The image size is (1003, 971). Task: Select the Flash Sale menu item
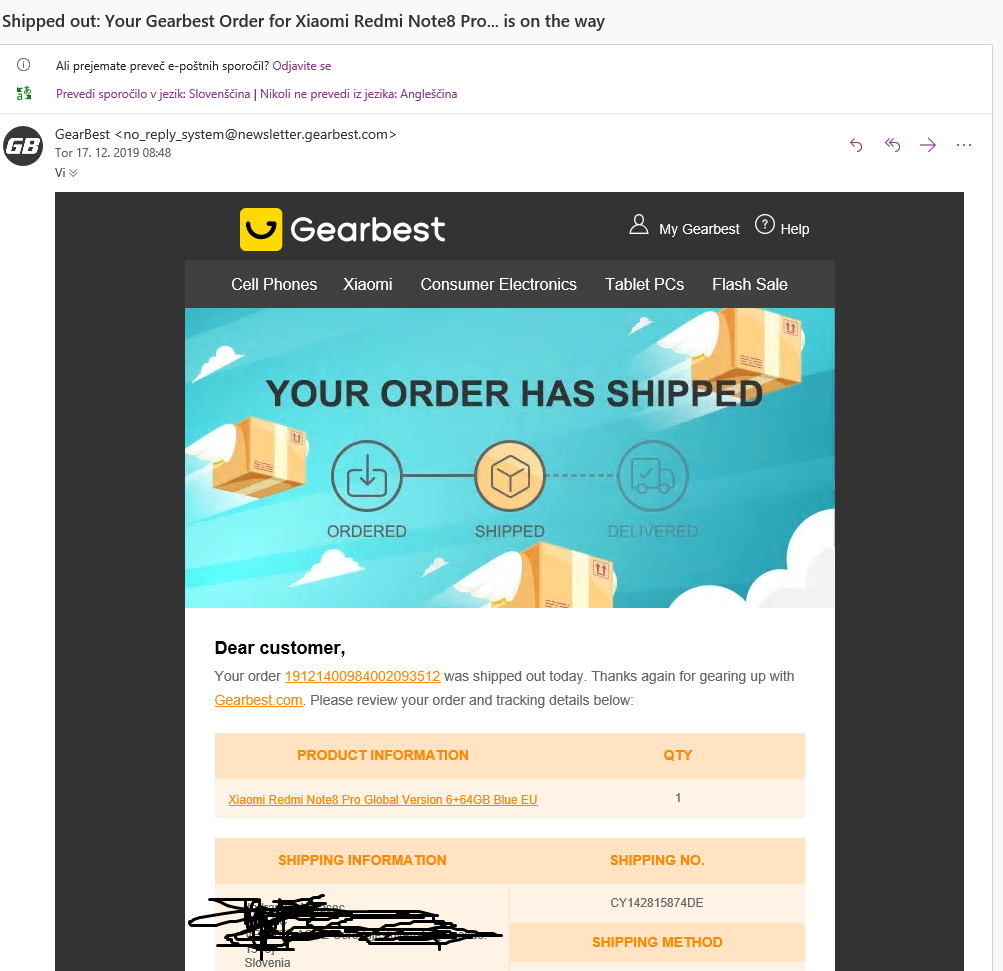coord(750,284)
